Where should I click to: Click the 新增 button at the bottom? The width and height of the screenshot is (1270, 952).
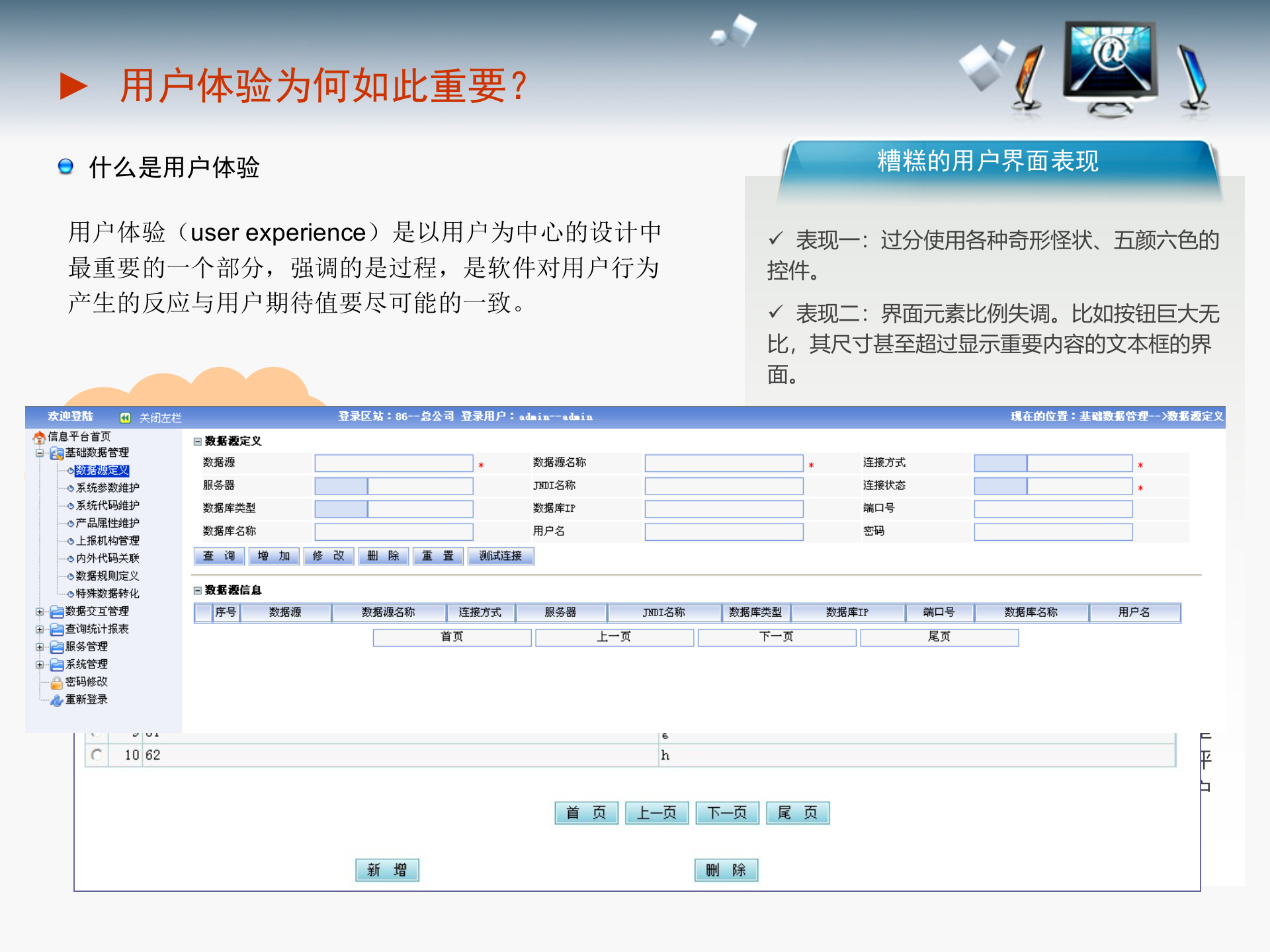point(387,870)
